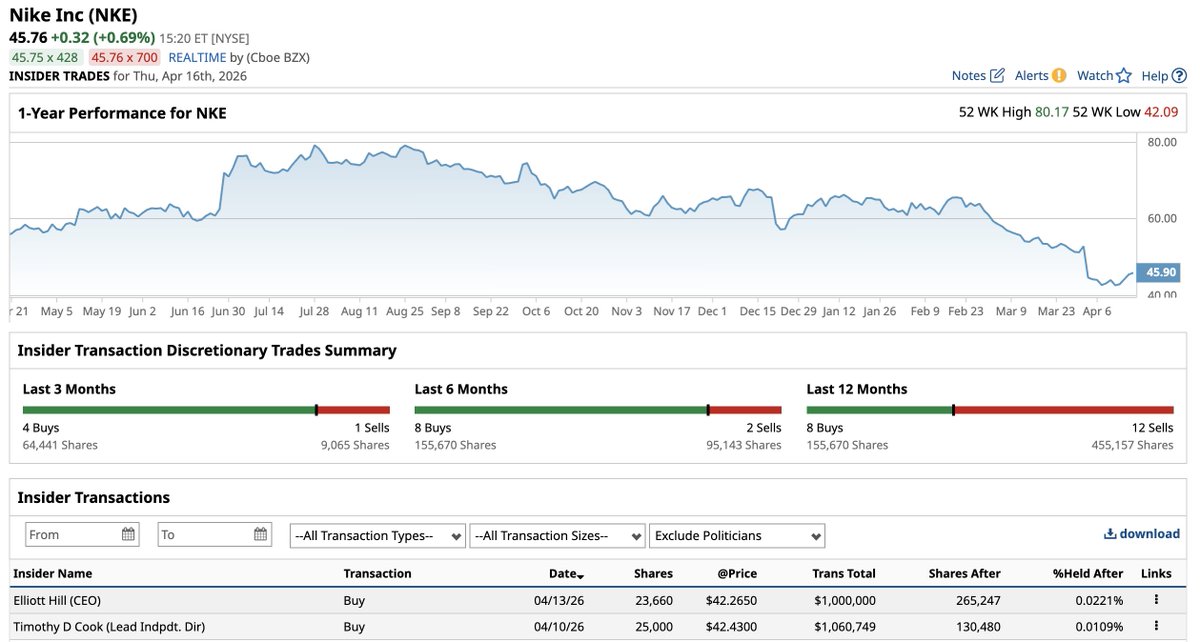Click the 23,660 shares cell
The height and width of the screenshot is (642, 1200).
[x=653, y=600]
